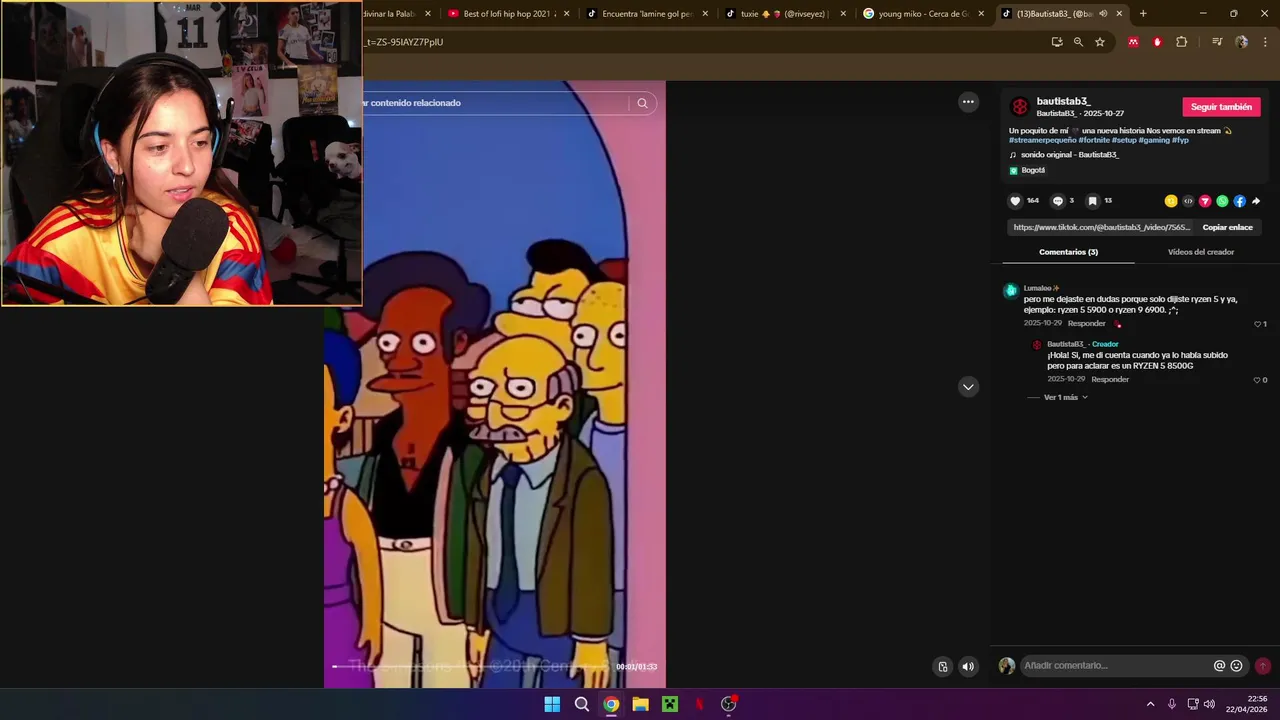Send to friends via red paper-plane icon

point(1205,201)
